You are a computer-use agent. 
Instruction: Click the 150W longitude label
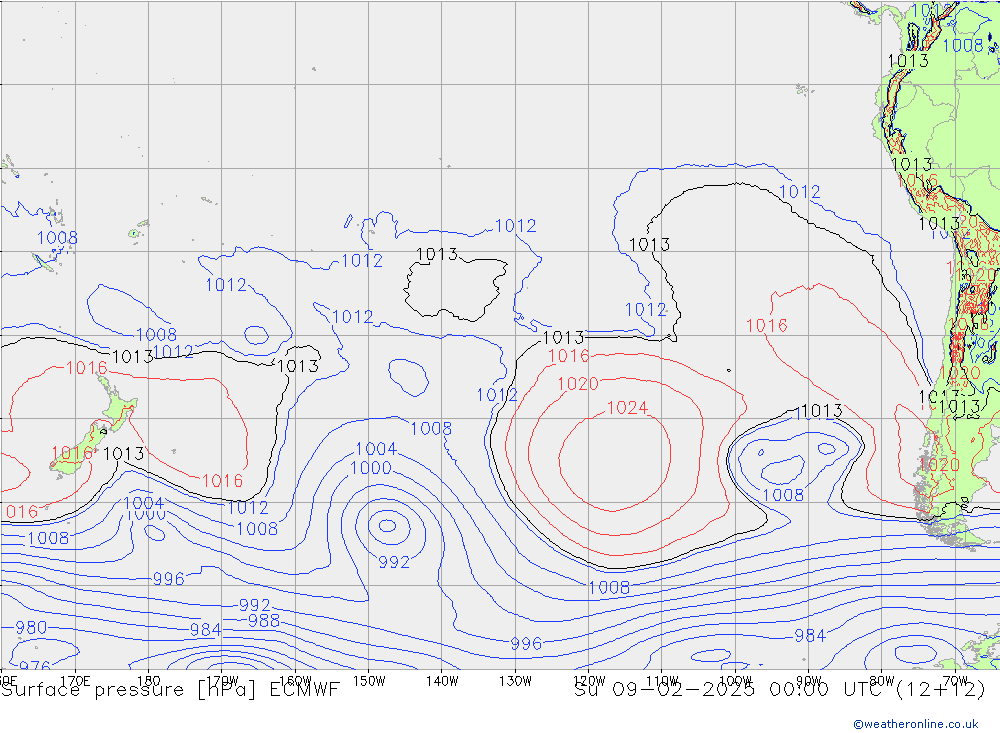point(369,681)
